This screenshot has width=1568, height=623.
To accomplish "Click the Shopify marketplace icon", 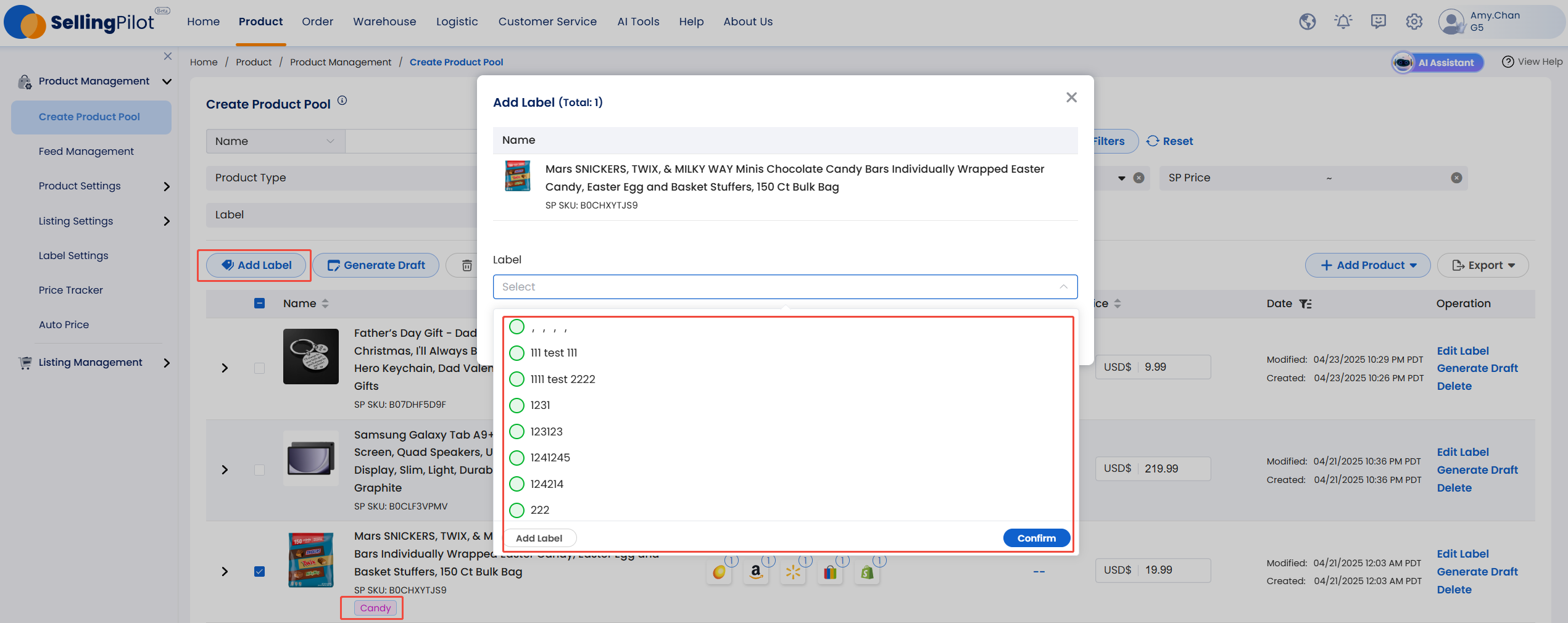I will (867, 572).
